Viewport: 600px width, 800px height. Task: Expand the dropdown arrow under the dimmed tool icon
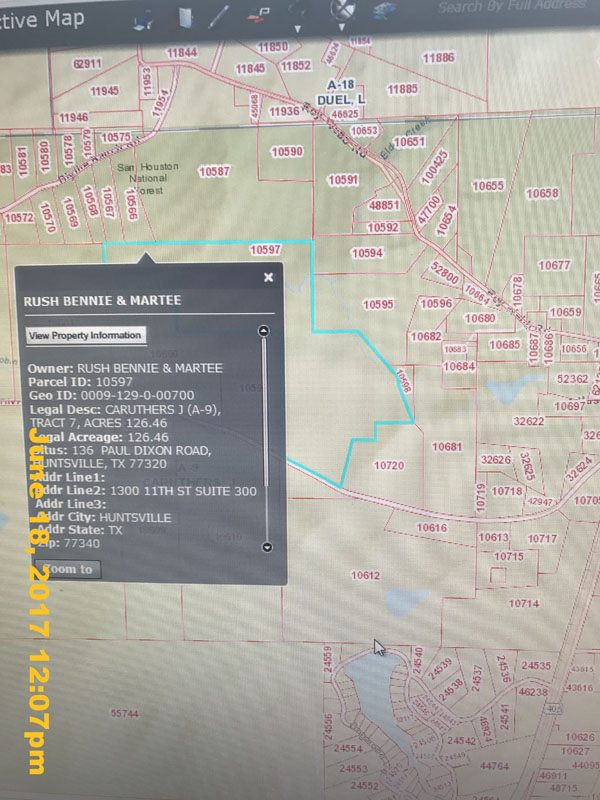tap(297, 29)
